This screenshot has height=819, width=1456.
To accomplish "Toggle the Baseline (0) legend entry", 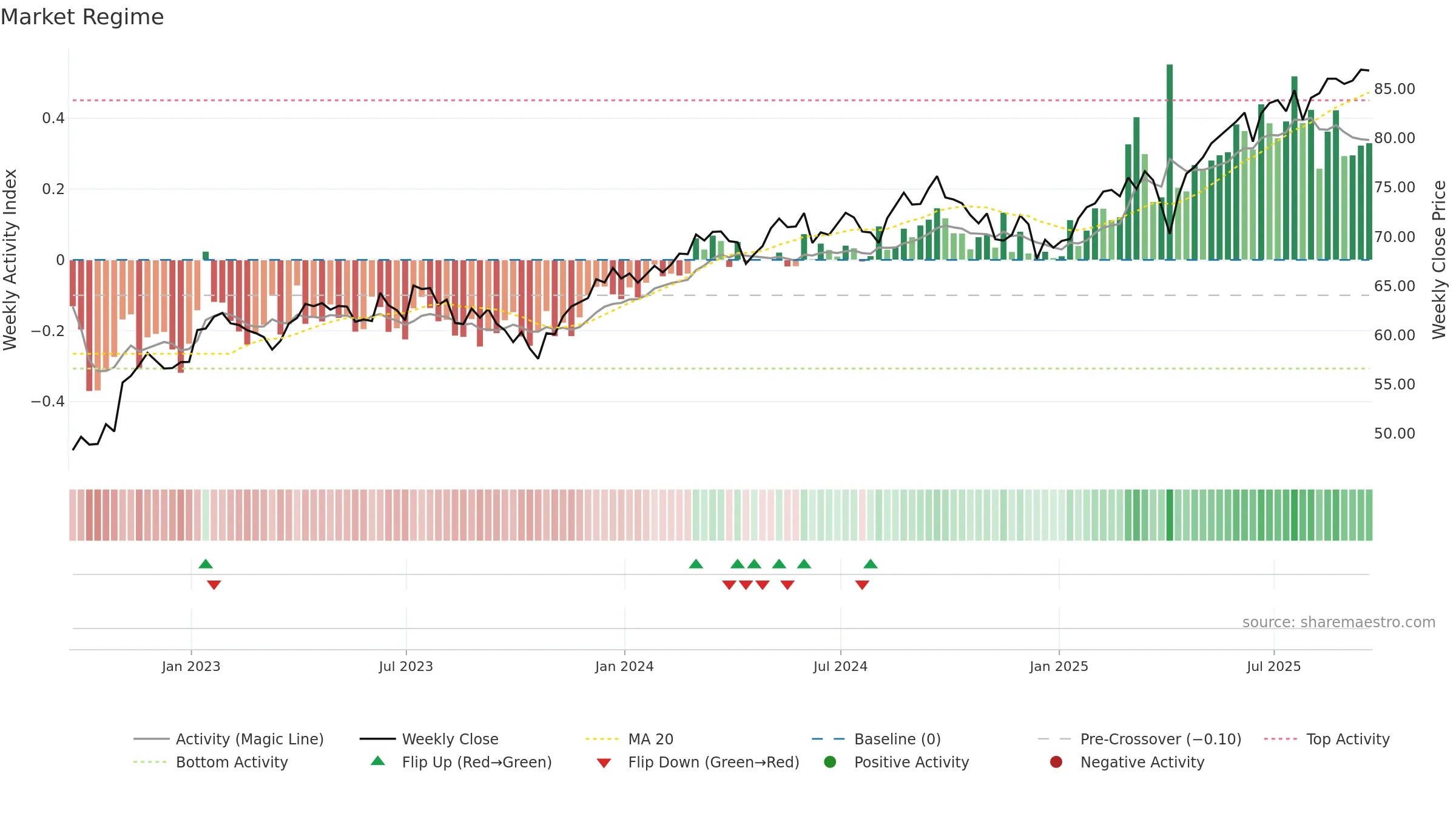I will tap(876, 739).
